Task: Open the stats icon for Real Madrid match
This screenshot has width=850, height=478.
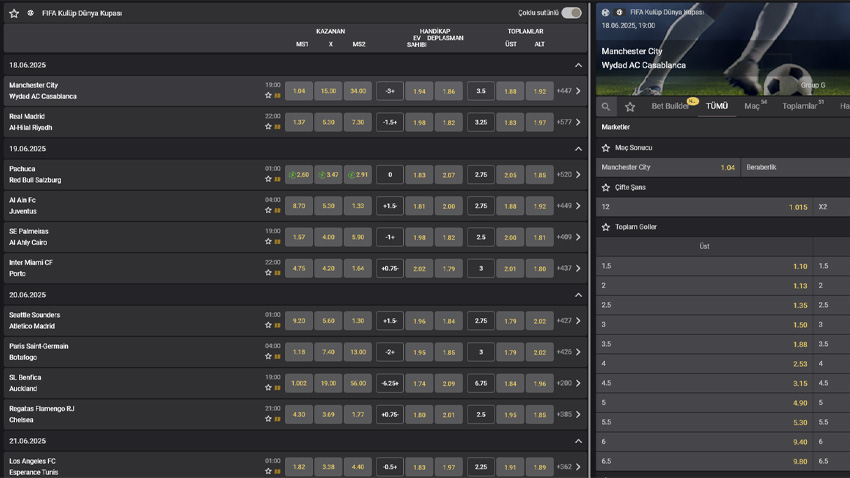Action: coord(278,127)
